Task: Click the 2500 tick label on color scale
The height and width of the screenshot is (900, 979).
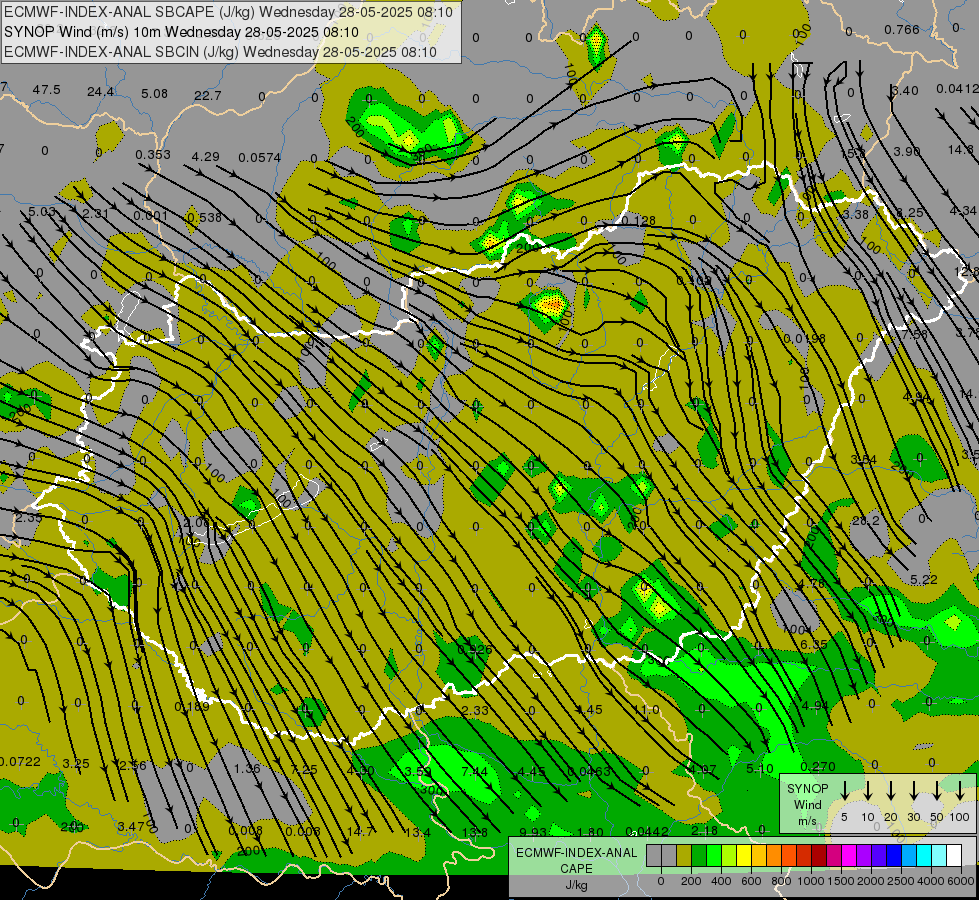Action: 901,881
